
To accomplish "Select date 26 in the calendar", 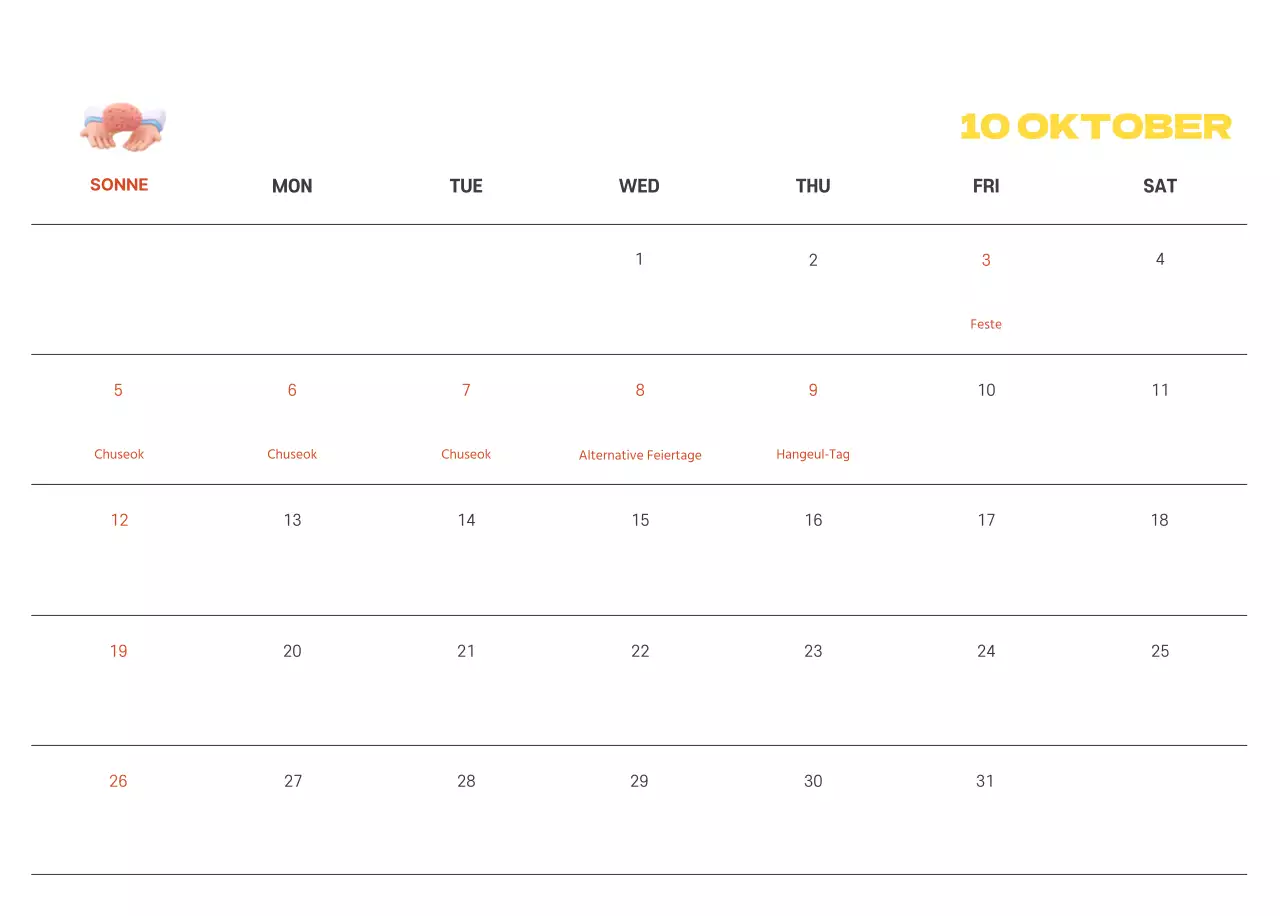I will (118, 781).
